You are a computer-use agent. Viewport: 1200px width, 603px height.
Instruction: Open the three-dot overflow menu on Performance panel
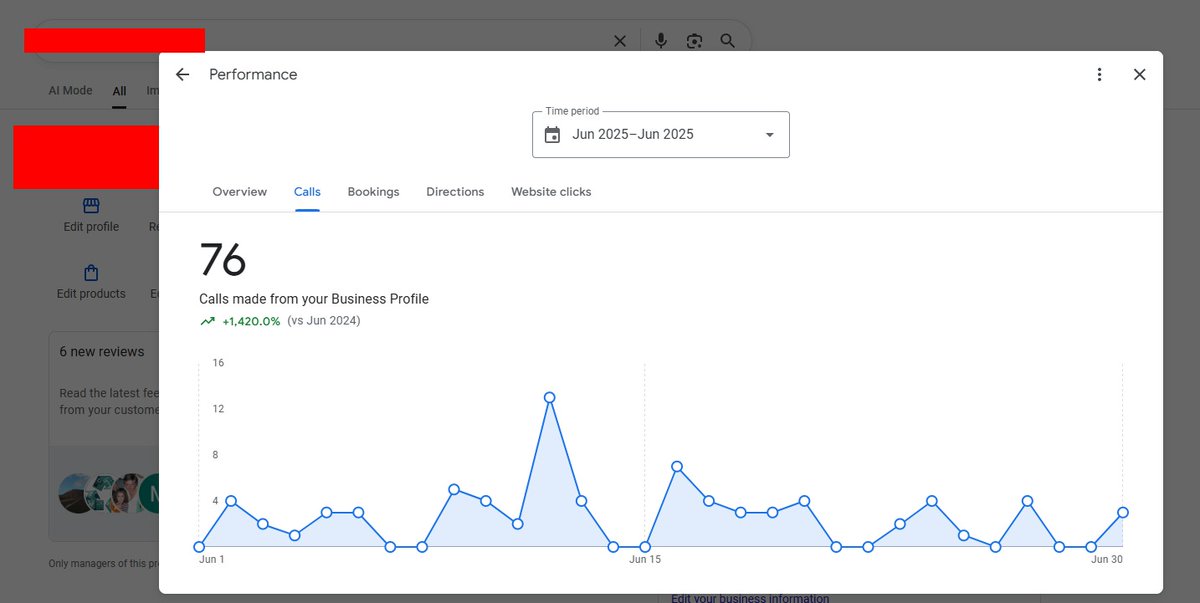point(1099,74)
